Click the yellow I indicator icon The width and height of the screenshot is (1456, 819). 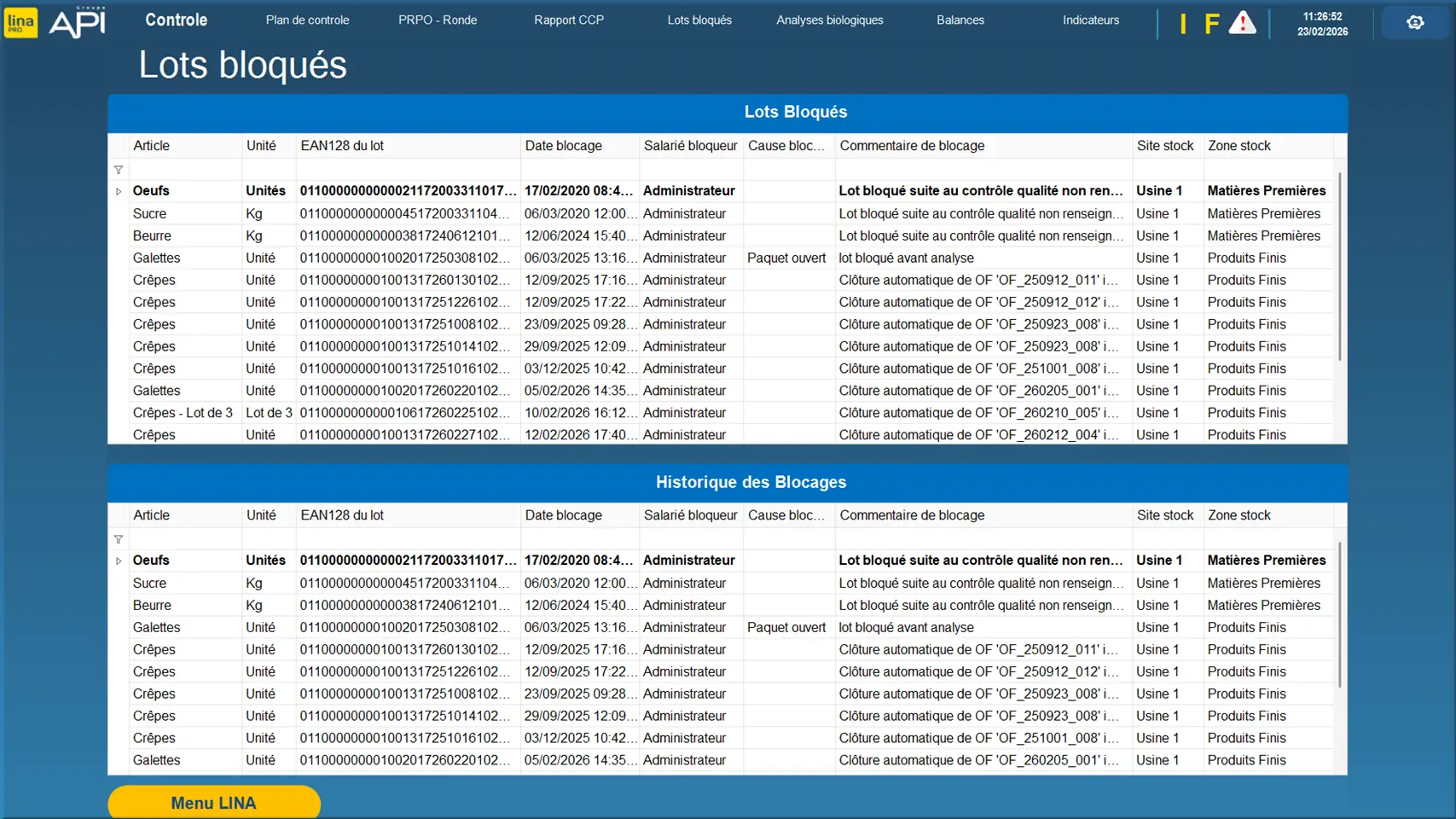[x=1182, y=24]
